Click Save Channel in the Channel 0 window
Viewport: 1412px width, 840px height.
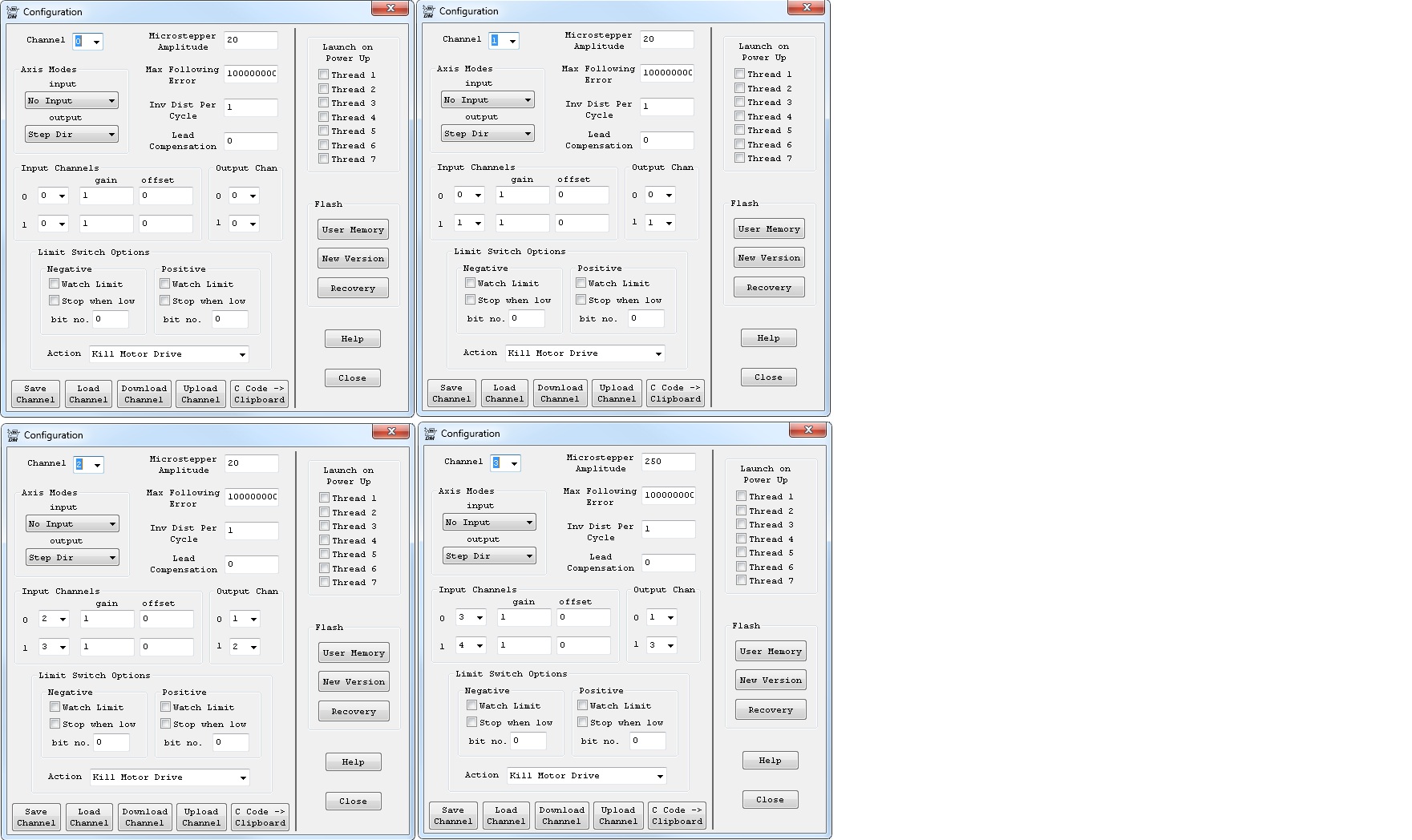pos(35,394)
